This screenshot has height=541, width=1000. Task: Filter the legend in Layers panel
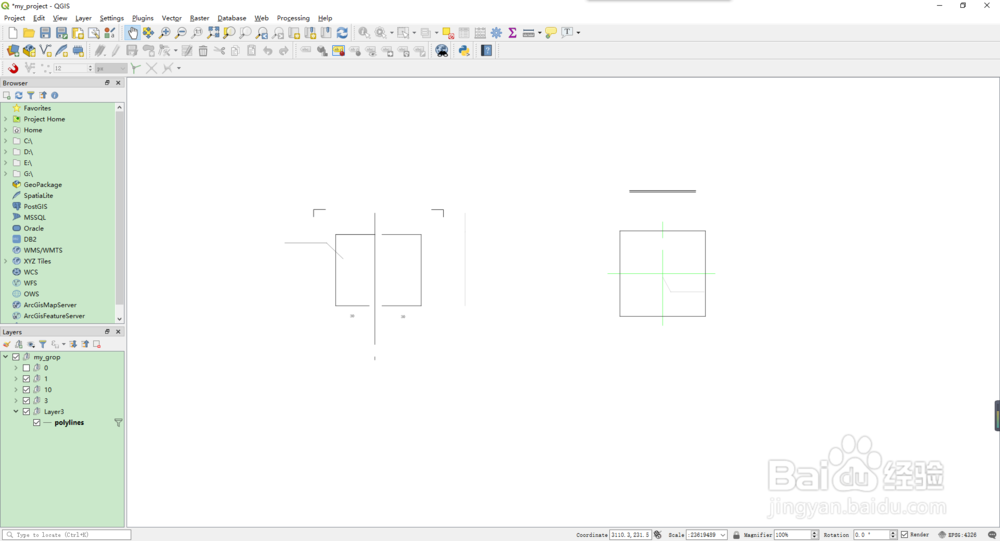pyautogui.click(x=43, y=344)
